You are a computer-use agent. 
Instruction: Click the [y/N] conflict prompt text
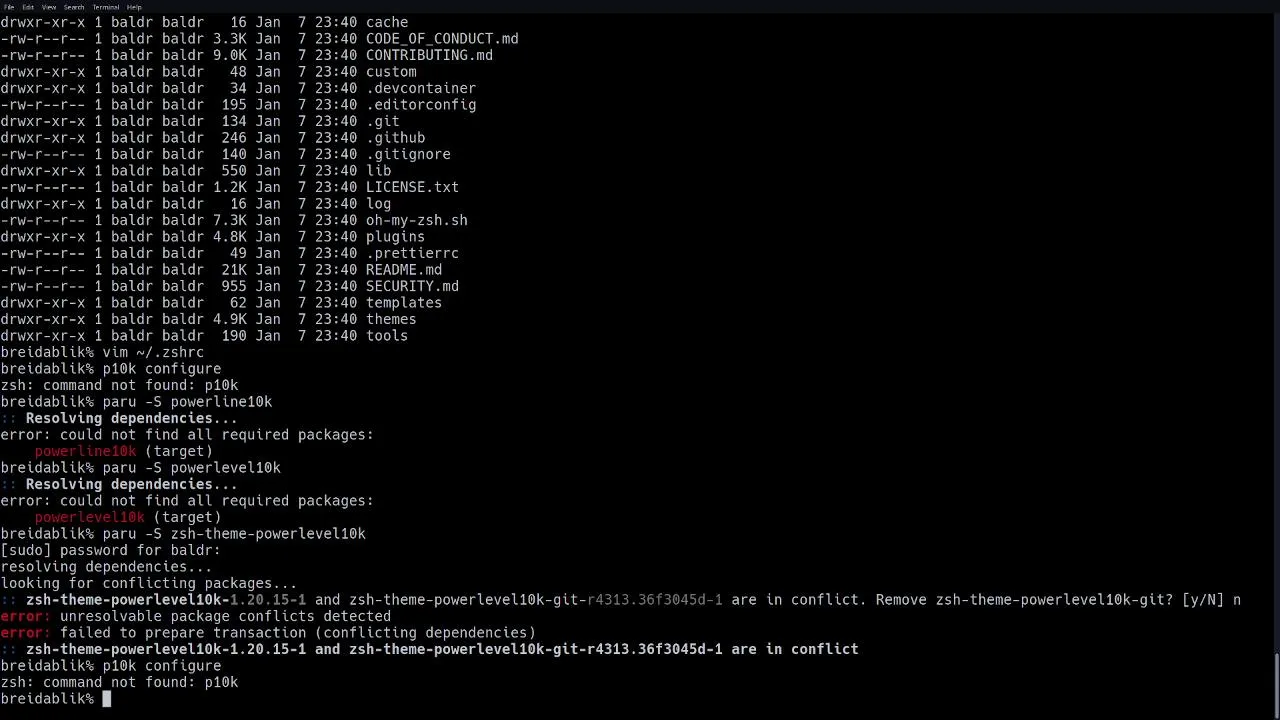pyautogui.click(x=1202, y=600)
